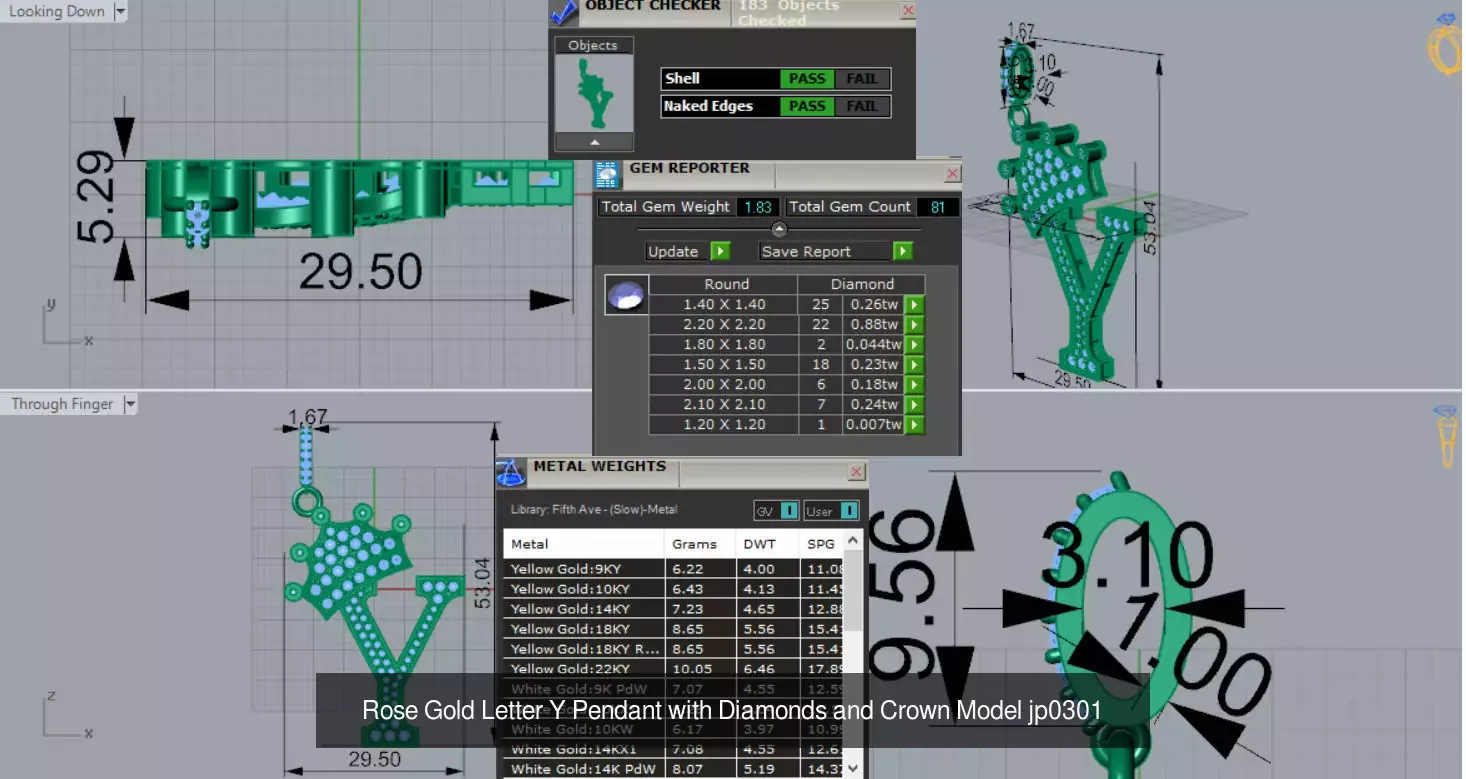
Task: Collapse the Gem Reporter totals with the round arrow
Action: coord(780,229)
